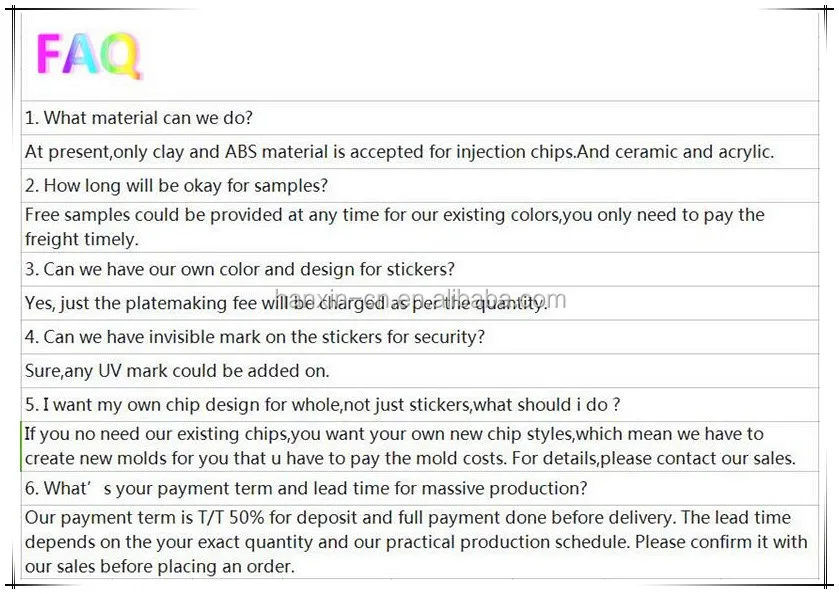Select question 4 about invisible security mark
The width and height of the screenshot is (839, 594).
(x=254, y=337)
